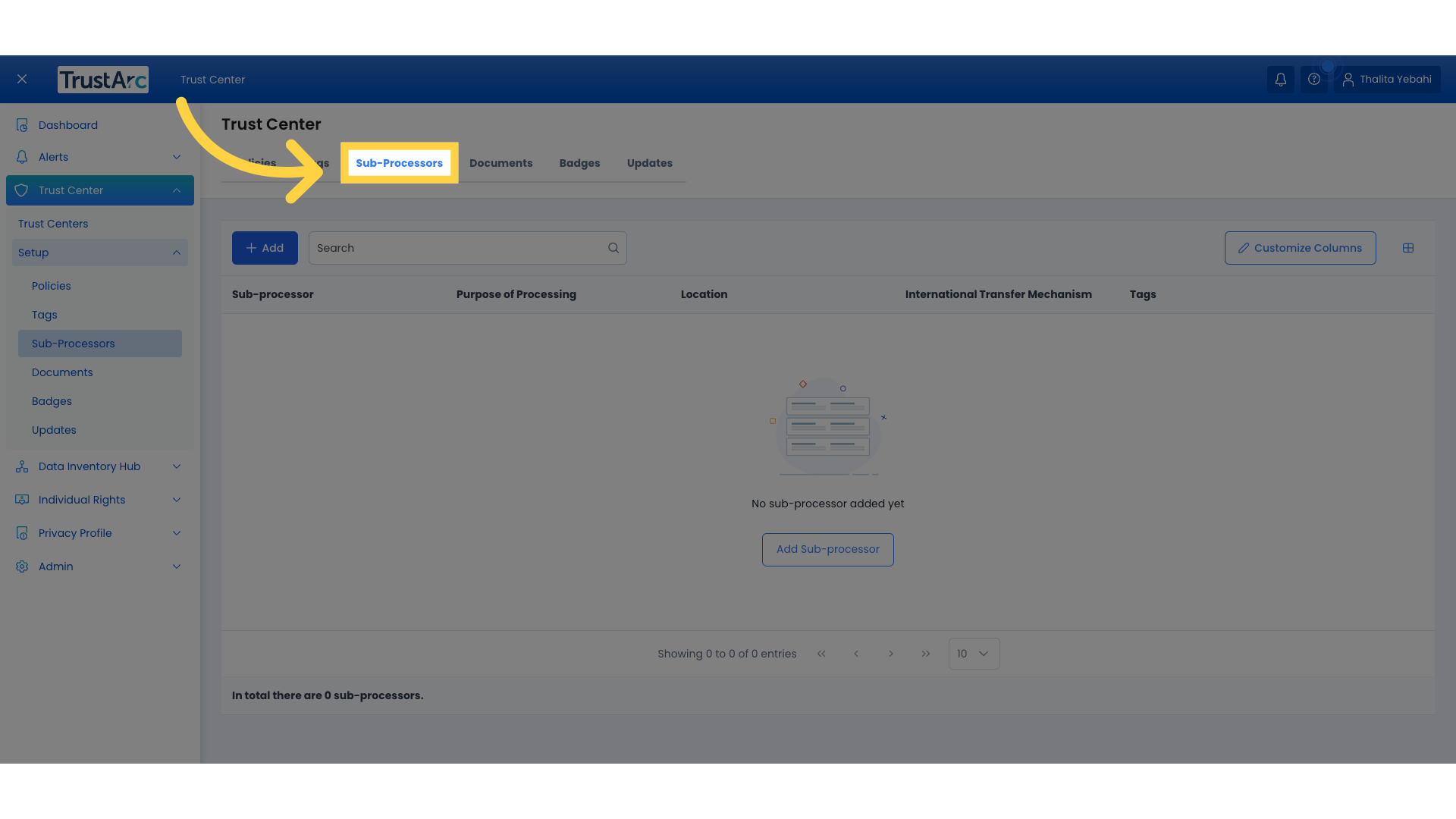This screenshot has width=1456, height=819.
Task: Focus the Search input field
Action: tap(467, 248)
